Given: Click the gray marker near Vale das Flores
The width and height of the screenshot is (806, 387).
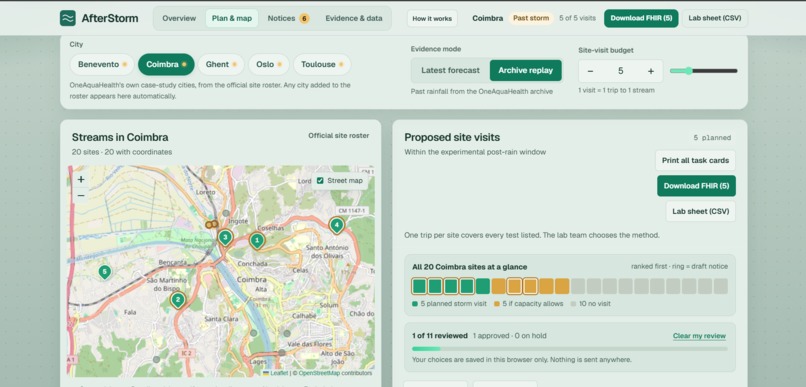Looking at the screenshot, I should (x=287, y=334).
